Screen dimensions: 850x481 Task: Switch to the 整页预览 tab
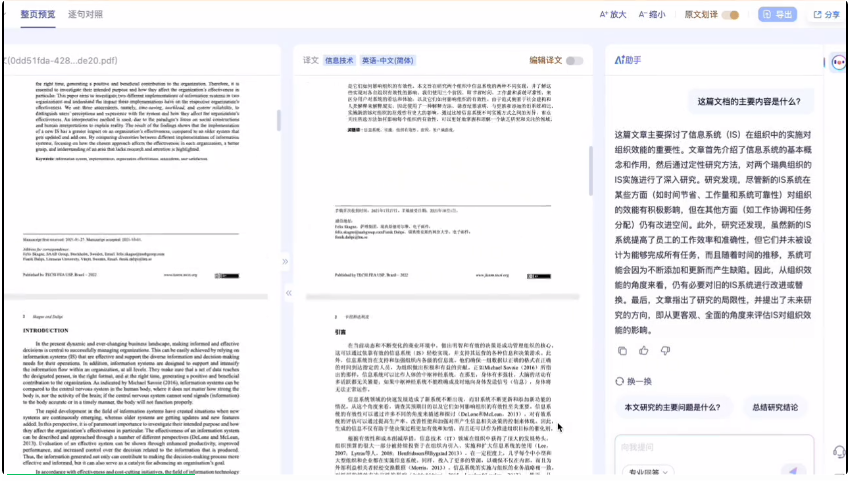tap(37, 15)
